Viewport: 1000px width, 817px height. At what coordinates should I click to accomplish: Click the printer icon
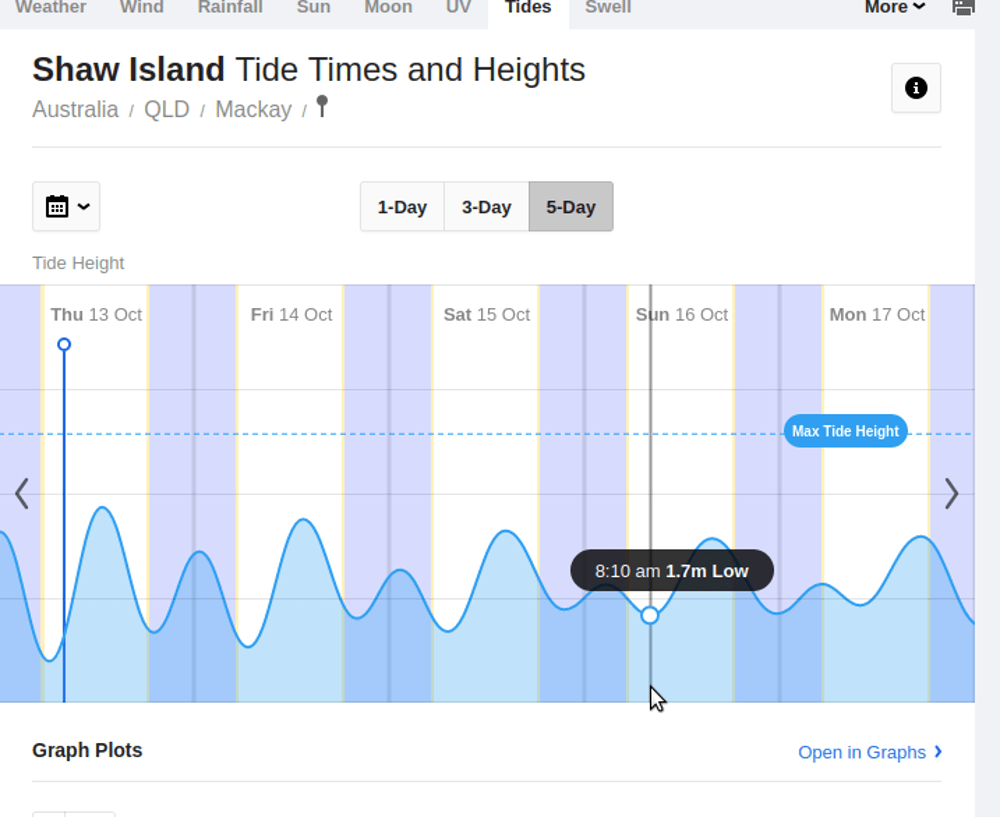(963, 8)
